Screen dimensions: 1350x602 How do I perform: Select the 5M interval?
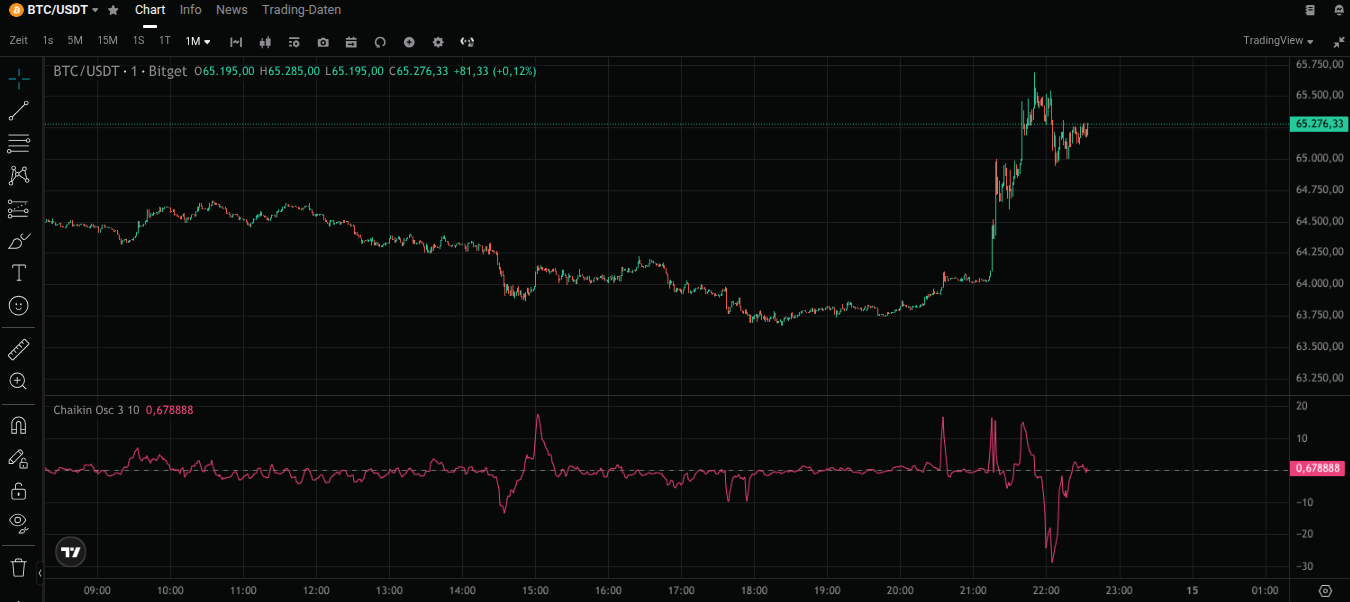coord(75,41)
